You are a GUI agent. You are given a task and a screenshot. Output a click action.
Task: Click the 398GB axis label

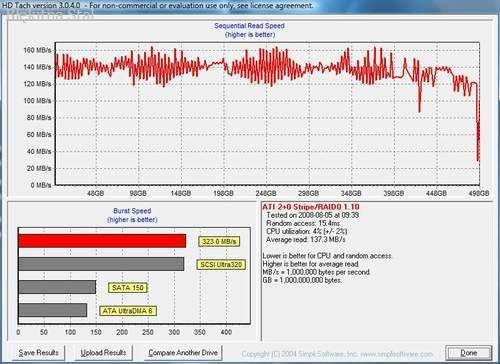click(394, 193)
